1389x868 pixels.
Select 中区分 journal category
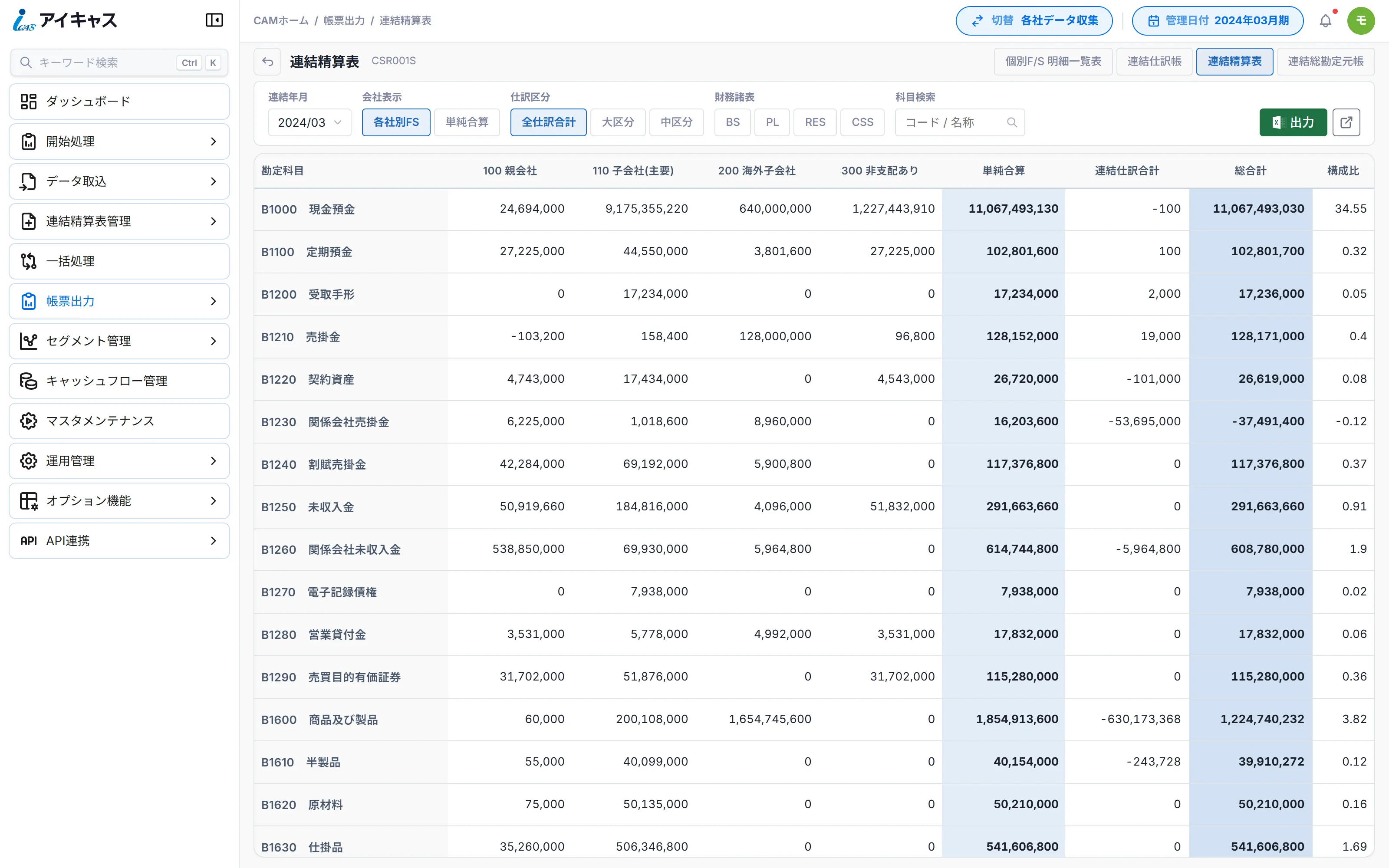676,122
